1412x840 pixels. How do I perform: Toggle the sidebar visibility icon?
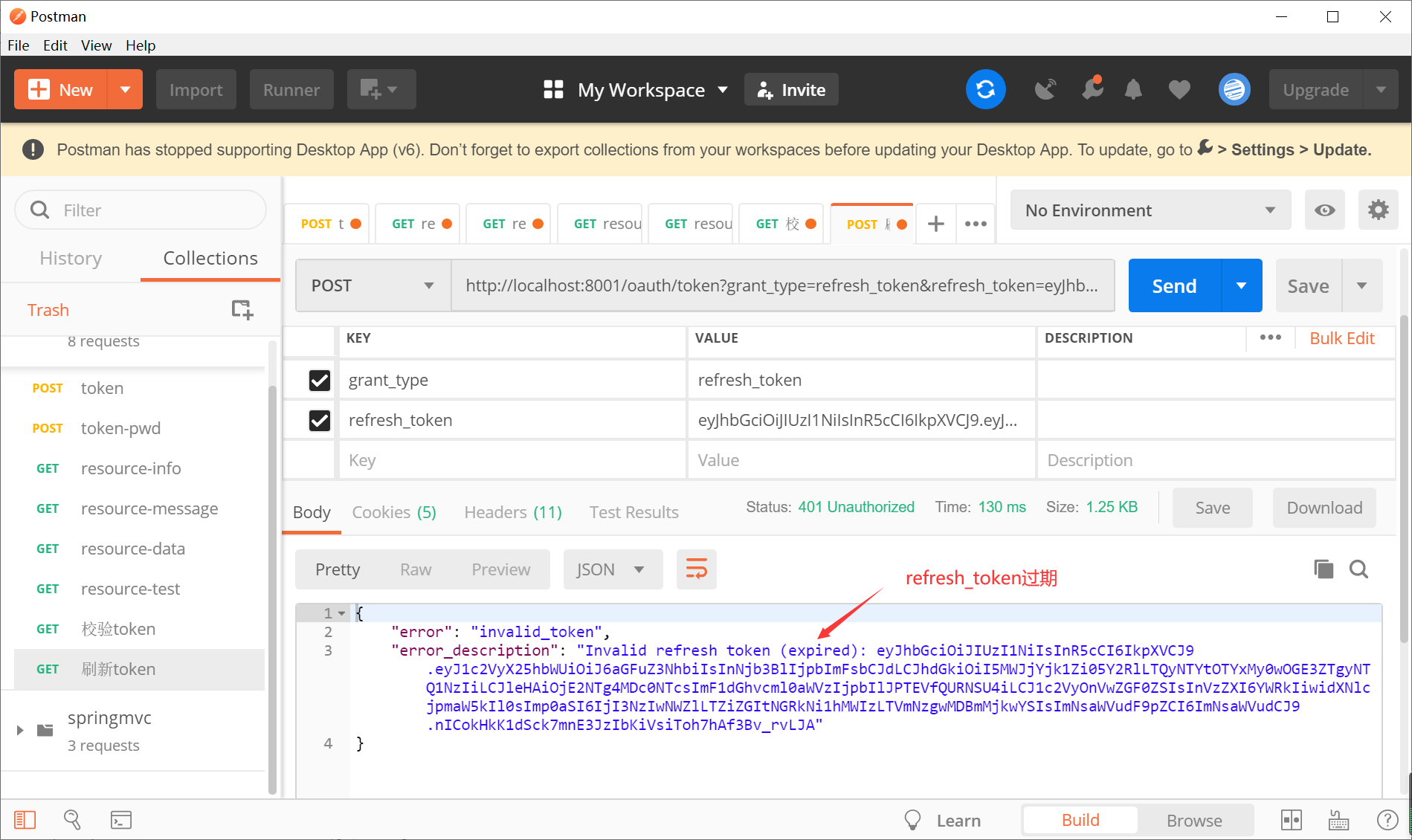point(25,820)
